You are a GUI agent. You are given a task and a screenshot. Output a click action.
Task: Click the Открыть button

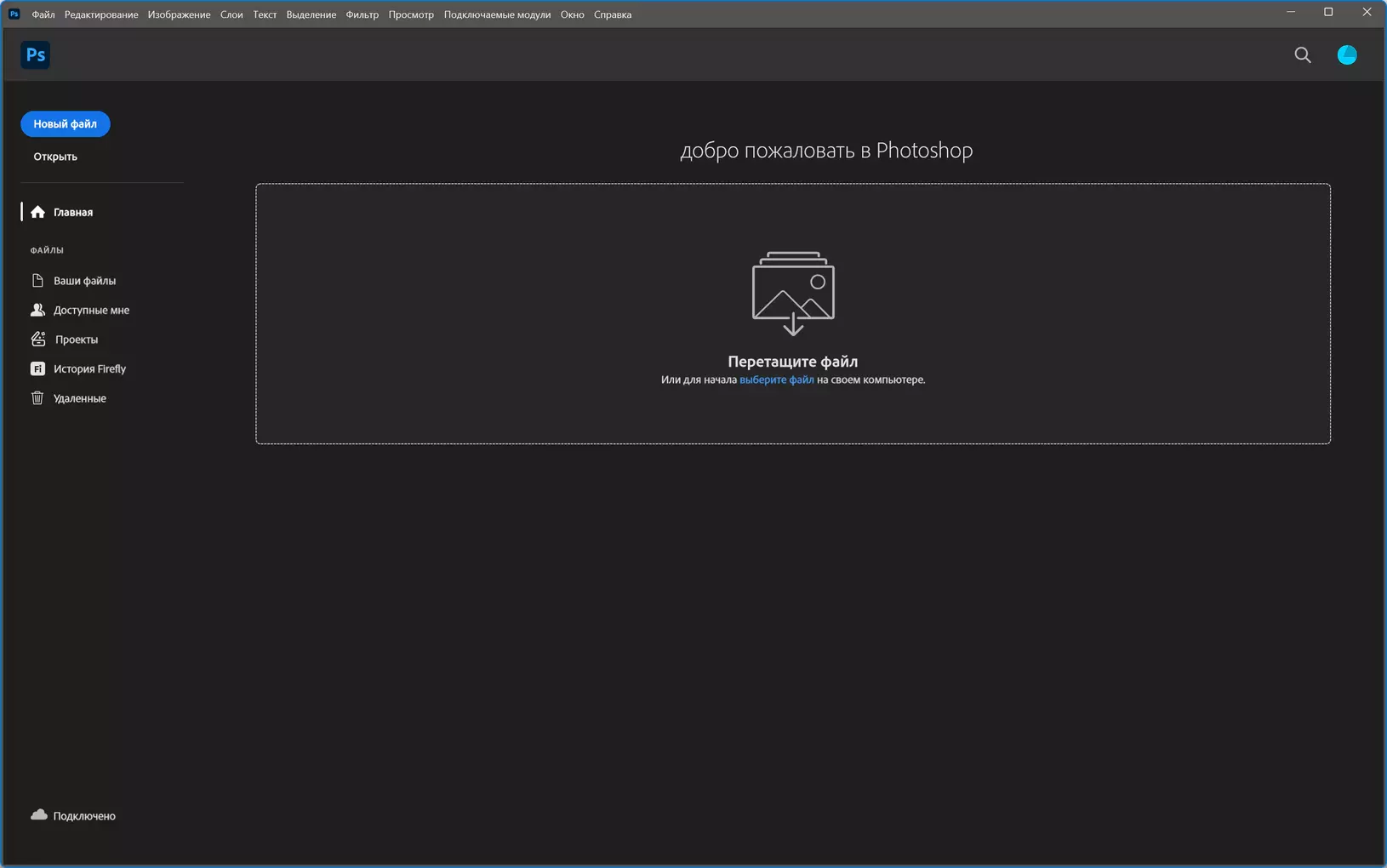[x=55, y=157]
